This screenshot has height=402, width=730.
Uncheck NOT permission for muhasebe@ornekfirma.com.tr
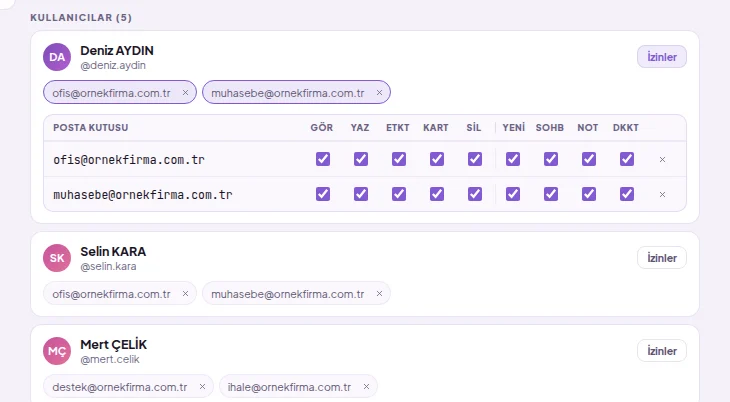[589, 194]
